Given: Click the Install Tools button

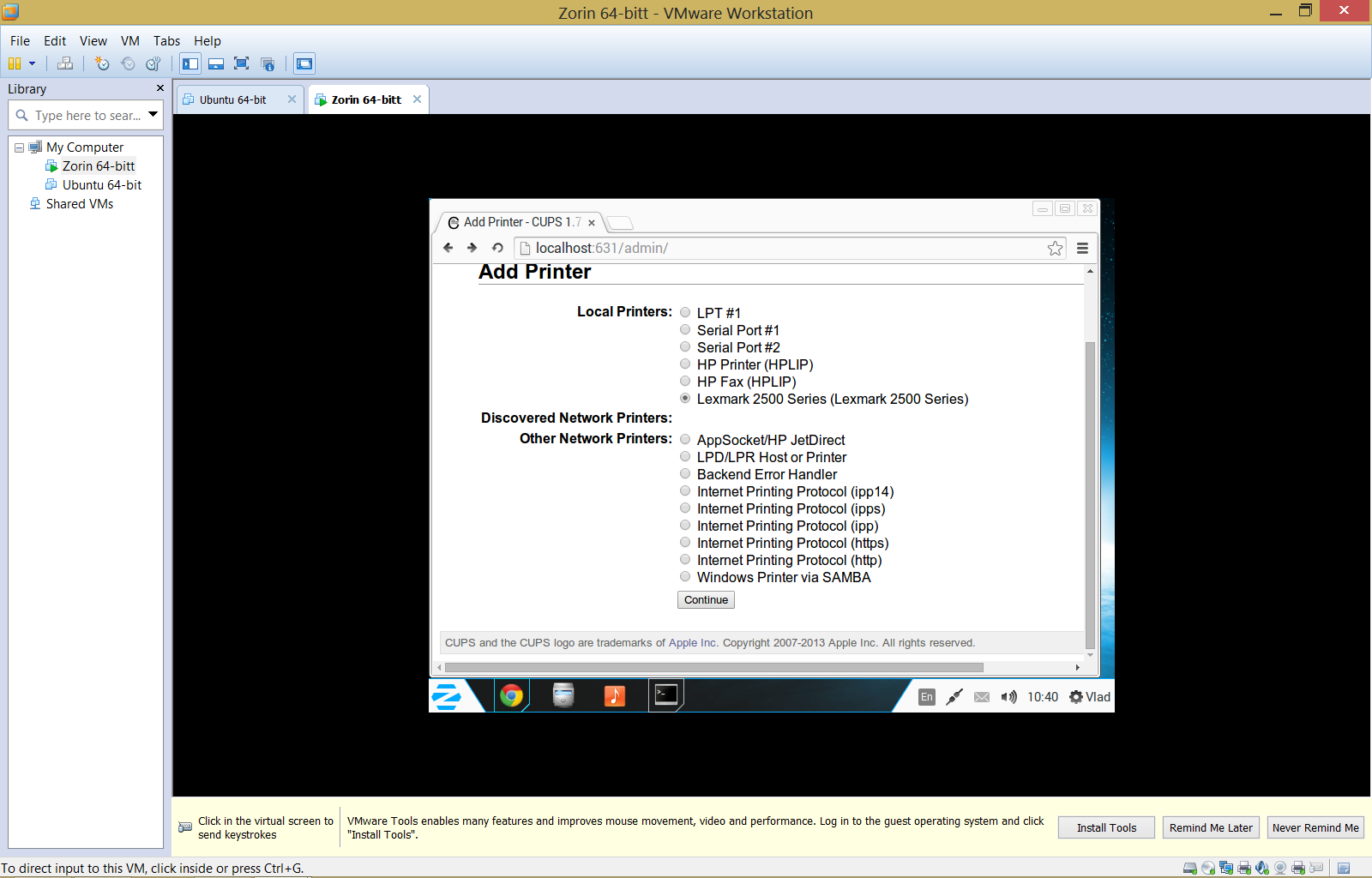Looking at the screenshot, I should [x=1106, y=827].
